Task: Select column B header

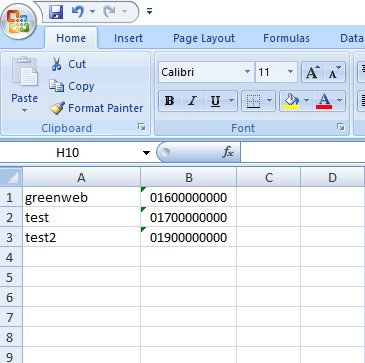Action: pos(189,177)
